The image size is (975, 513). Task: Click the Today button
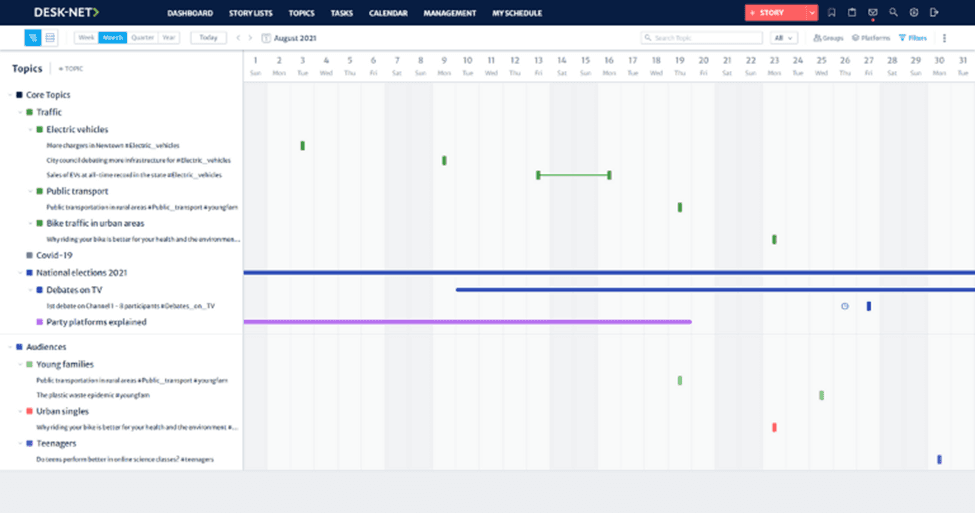[x=208, y=38]
